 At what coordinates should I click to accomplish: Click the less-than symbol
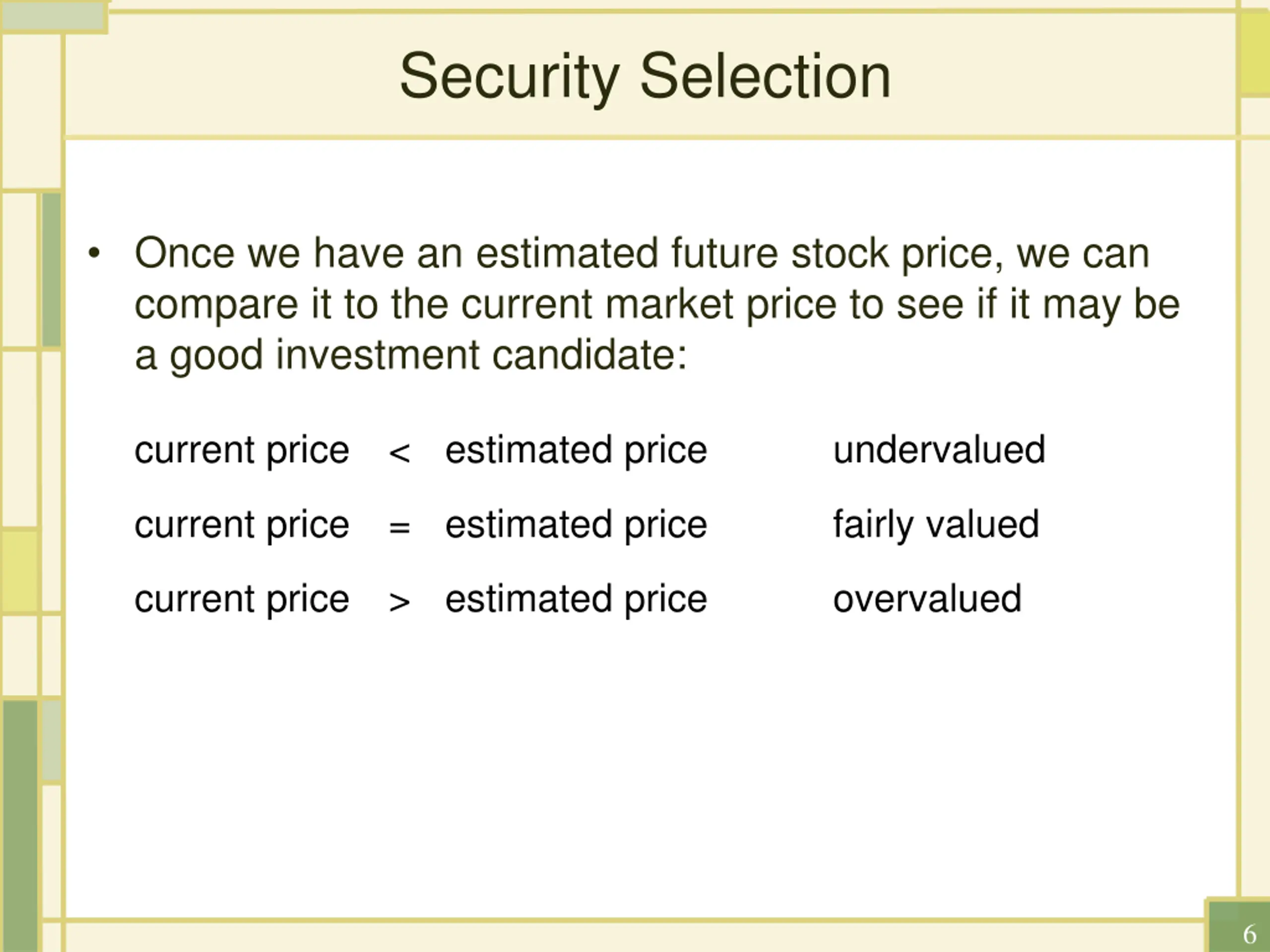coord(399,453)
